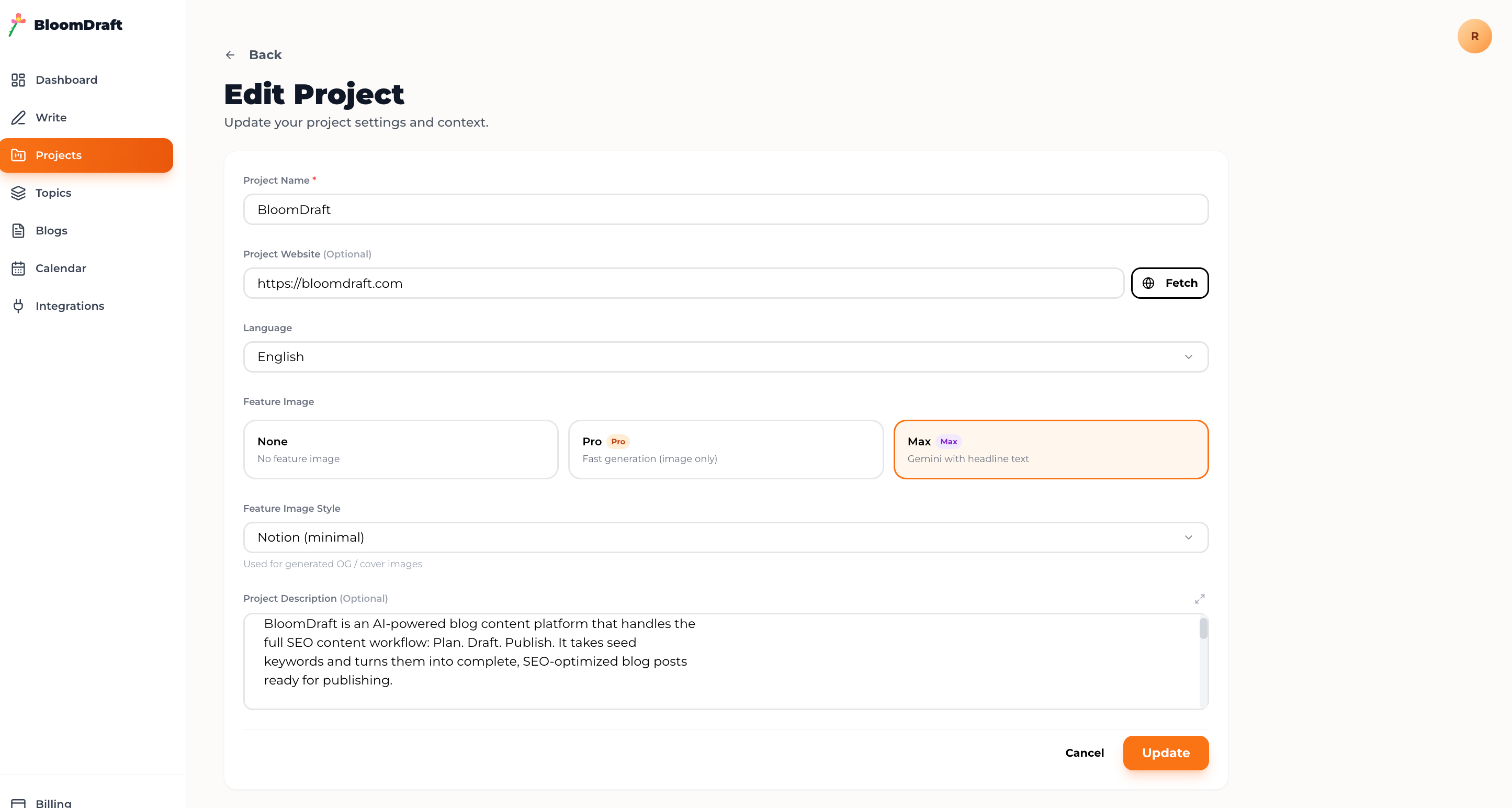Select the None feature image option
Image resolution: width=1512 pixels, height=808 pixels.
pos(400,449)
